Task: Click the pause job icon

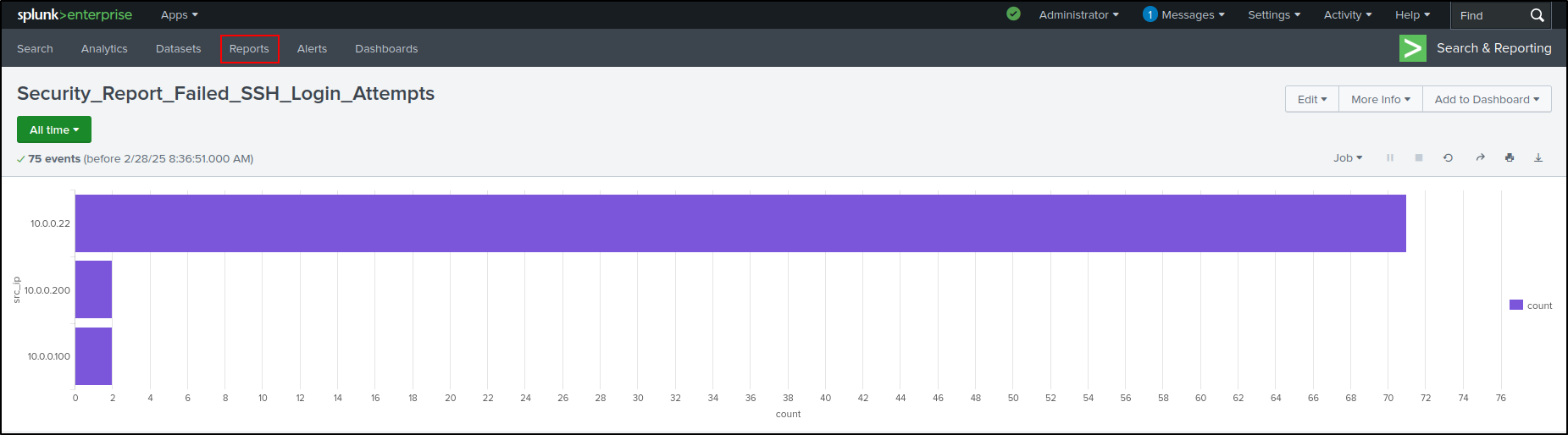Action: pyautogui.click(x=1390, y=158)
